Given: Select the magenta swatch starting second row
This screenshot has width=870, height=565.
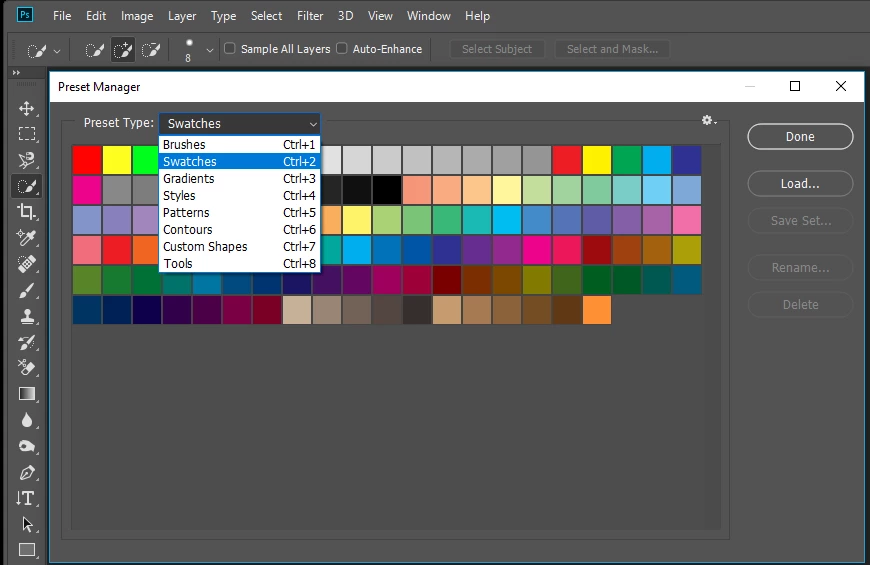Looking at the screenshot, I should tap(87, 190).
